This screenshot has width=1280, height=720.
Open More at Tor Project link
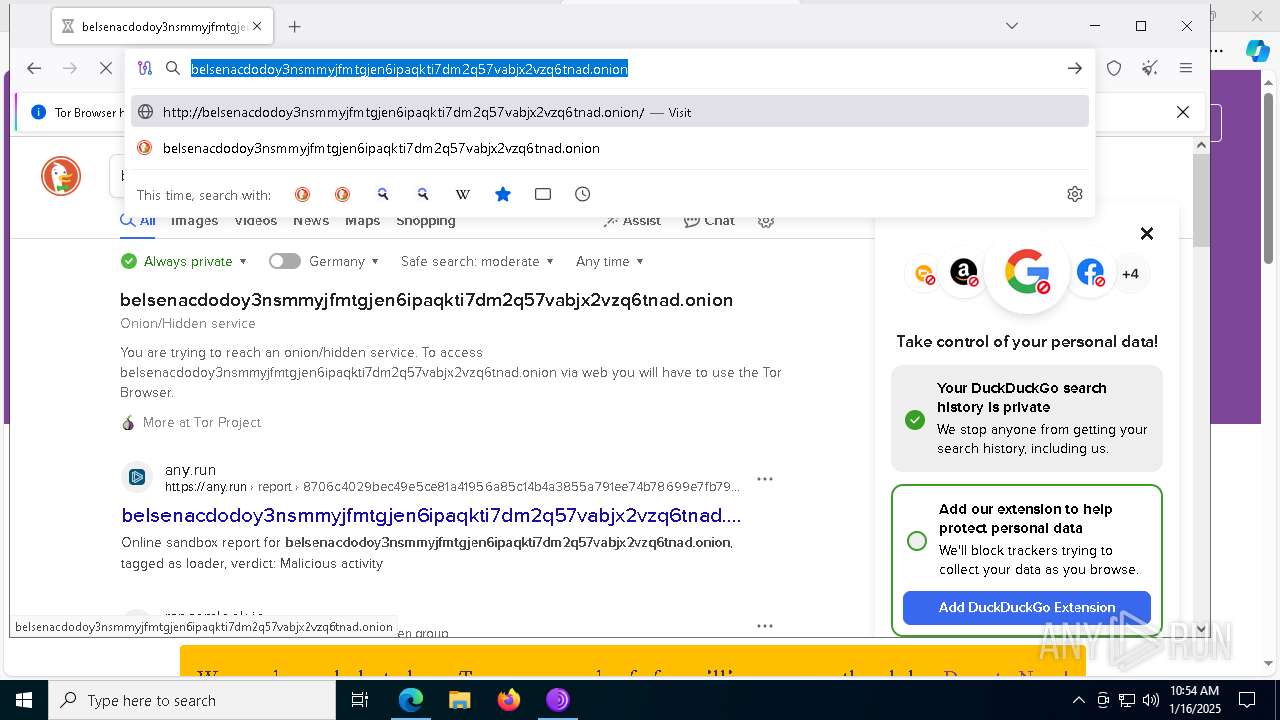pyautogui.click(x=201, y=422)
